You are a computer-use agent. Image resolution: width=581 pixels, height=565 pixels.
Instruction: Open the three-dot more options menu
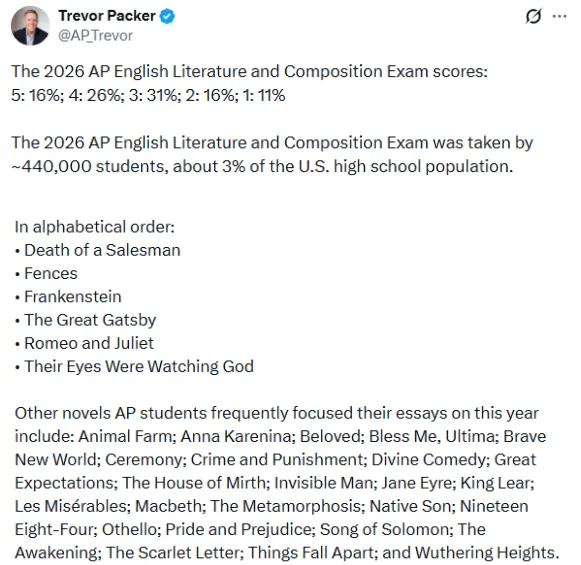point(560,16)
